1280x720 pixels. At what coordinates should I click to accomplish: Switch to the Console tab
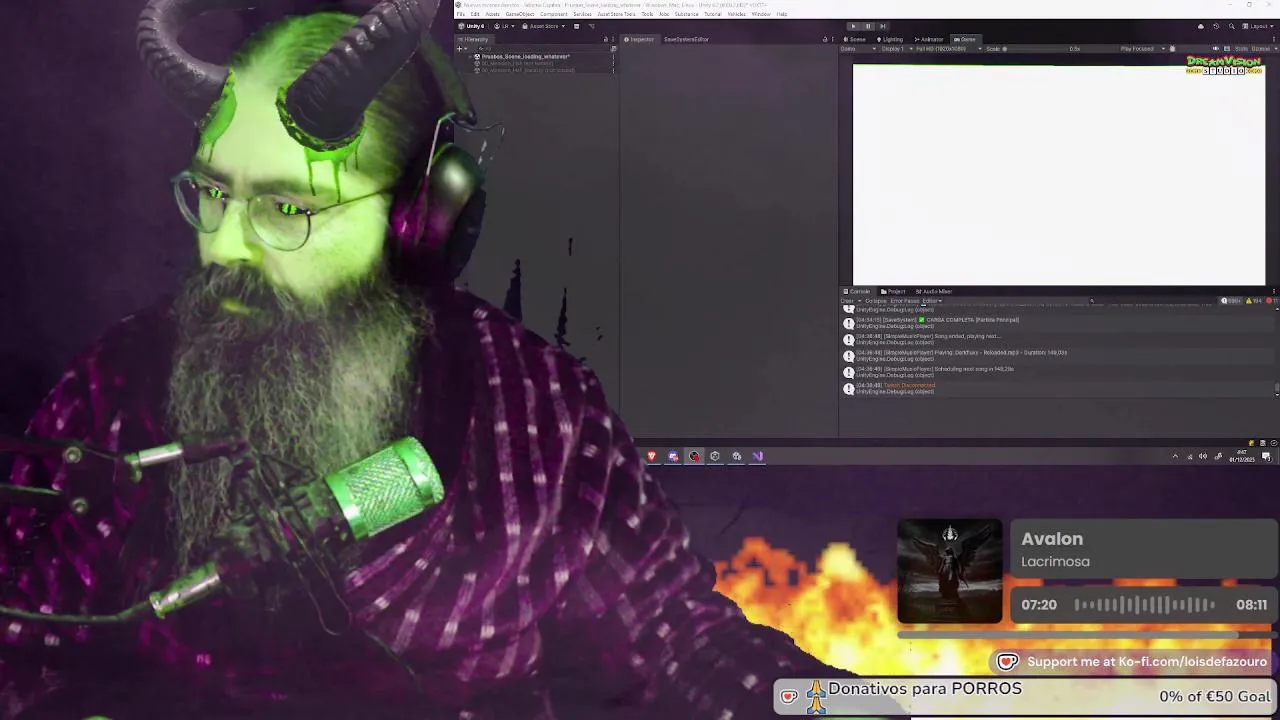coord(858,291)
